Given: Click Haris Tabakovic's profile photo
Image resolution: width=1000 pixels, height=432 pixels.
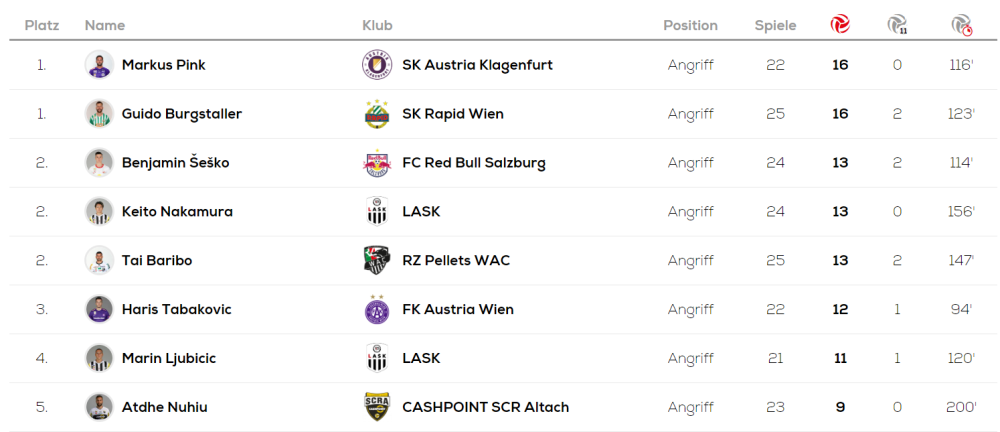Looking at the screenshot, I should [x=98, y=310].
